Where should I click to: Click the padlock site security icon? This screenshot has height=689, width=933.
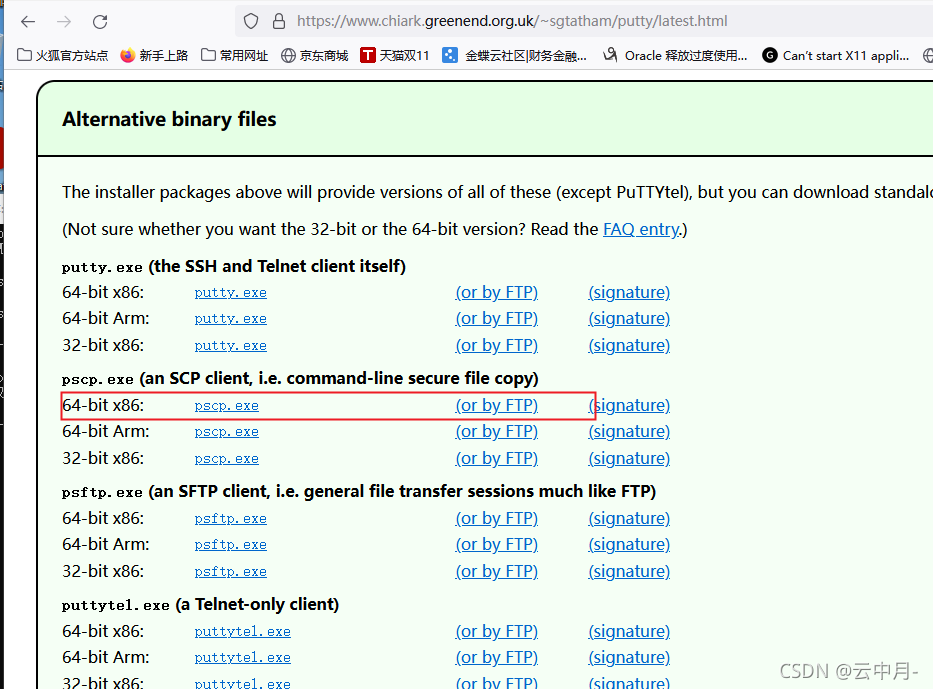pos(278,21)
